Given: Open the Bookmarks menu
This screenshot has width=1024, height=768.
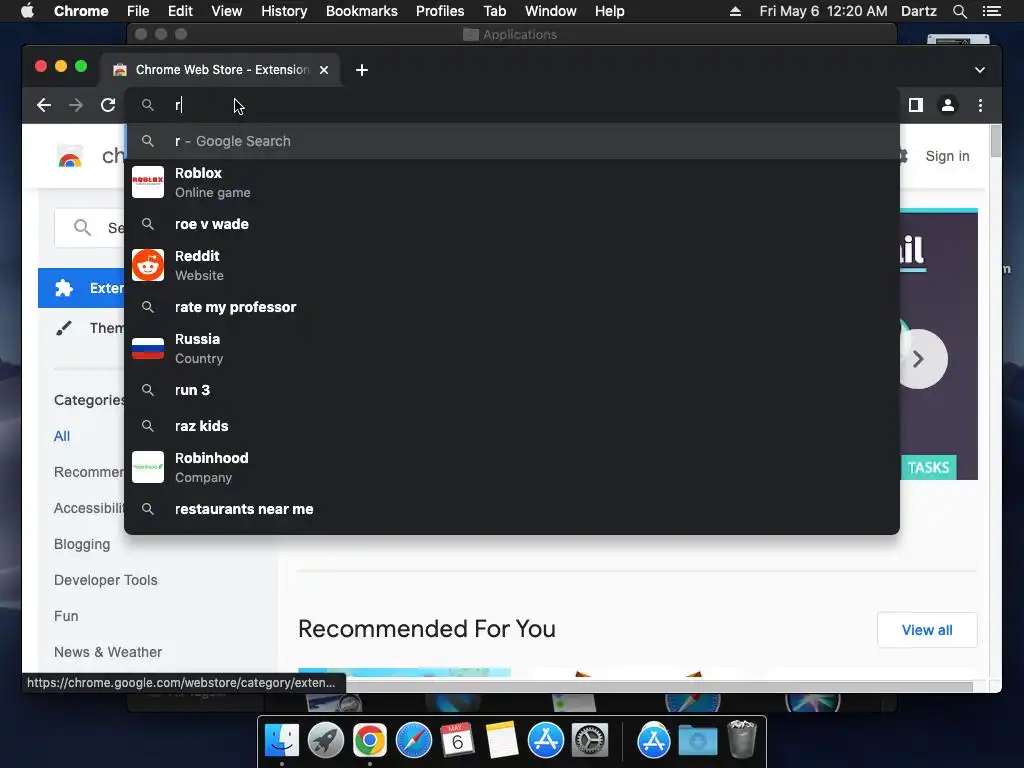Looking at the screenshot, I should coord(362,11).
